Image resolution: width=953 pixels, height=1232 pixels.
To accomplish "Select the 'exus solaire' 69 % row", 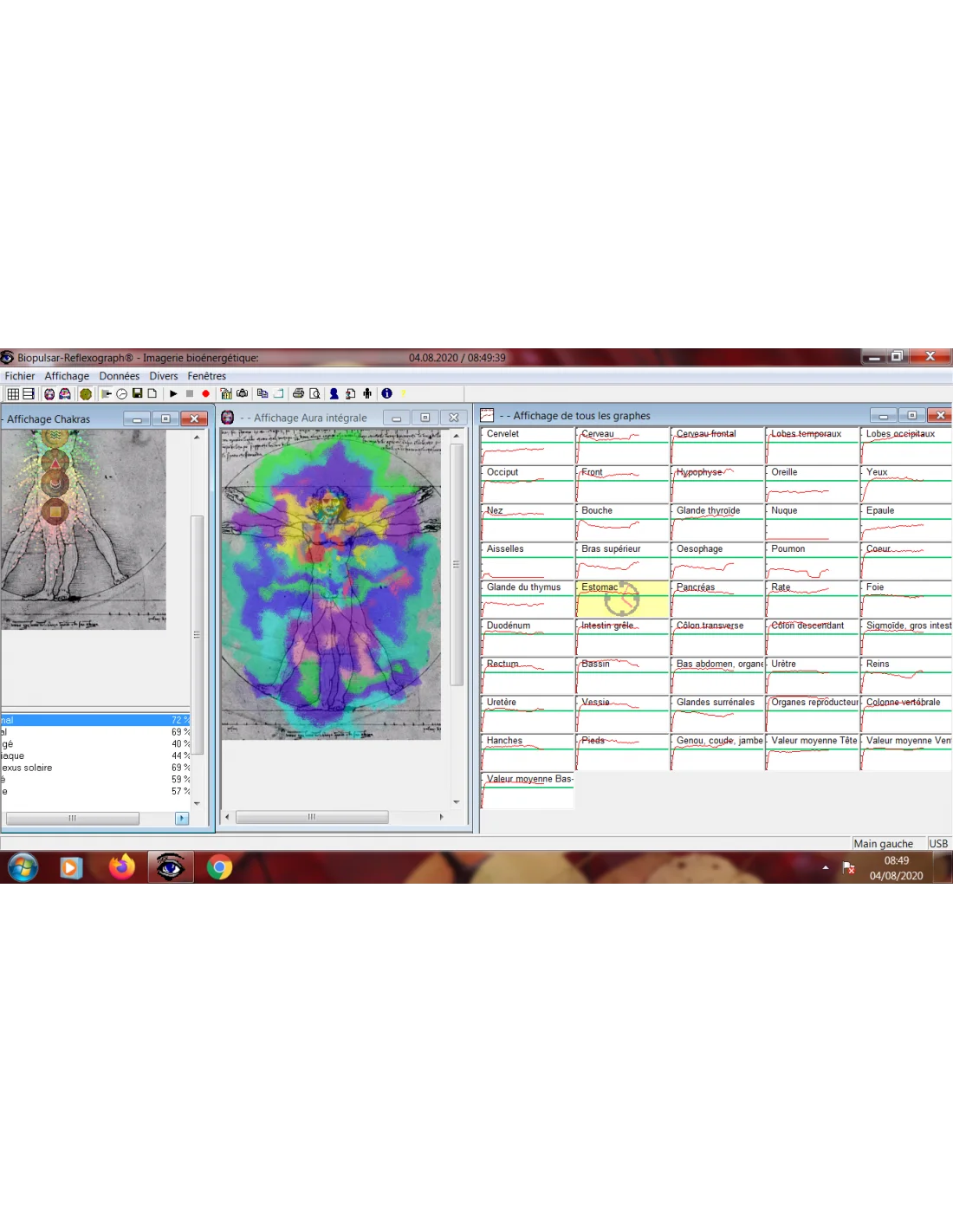I will (x=95, y=768).
